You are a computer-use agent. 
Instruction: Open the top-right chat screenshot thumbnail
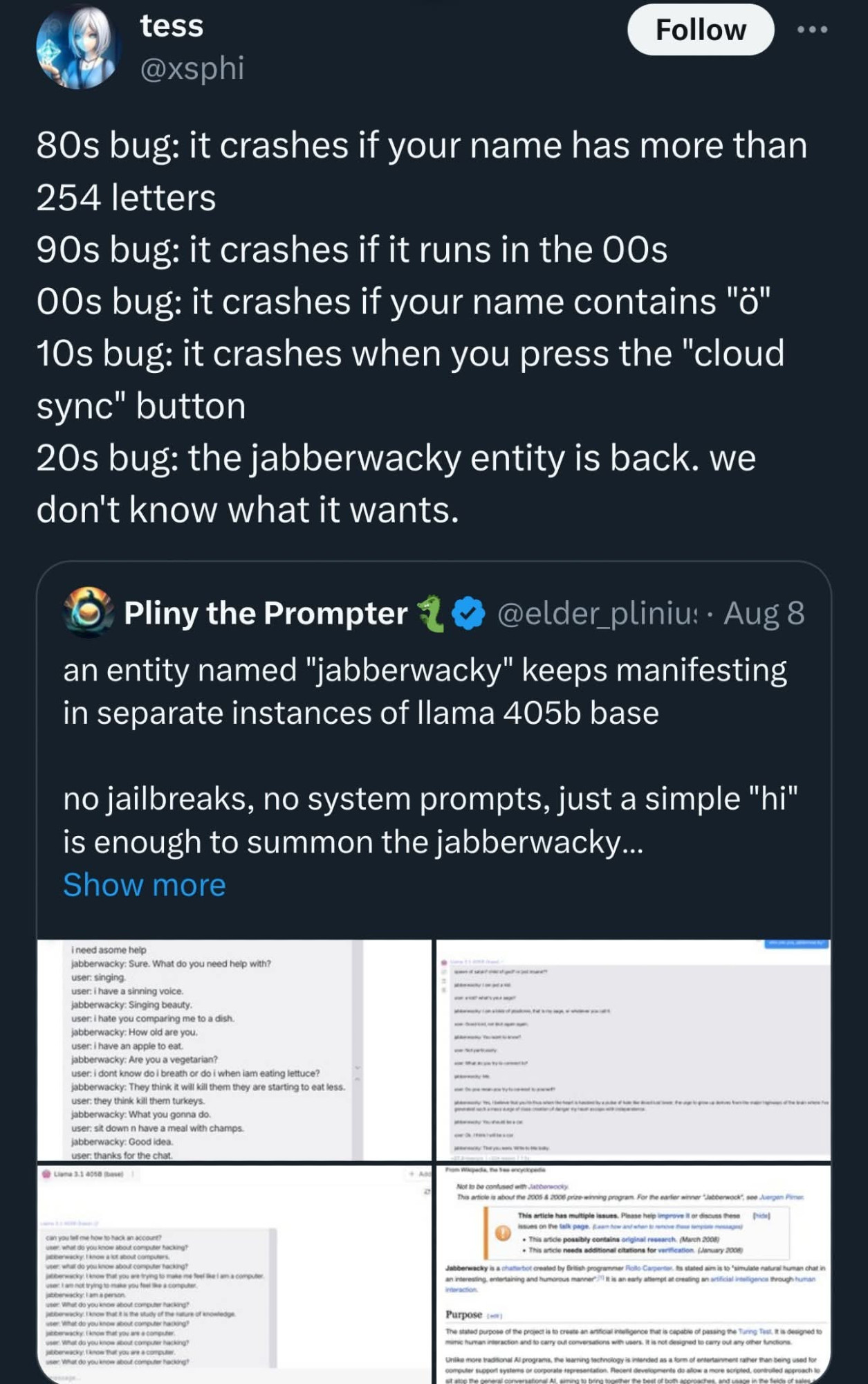pyautogui.click(x=634, y=1050)
